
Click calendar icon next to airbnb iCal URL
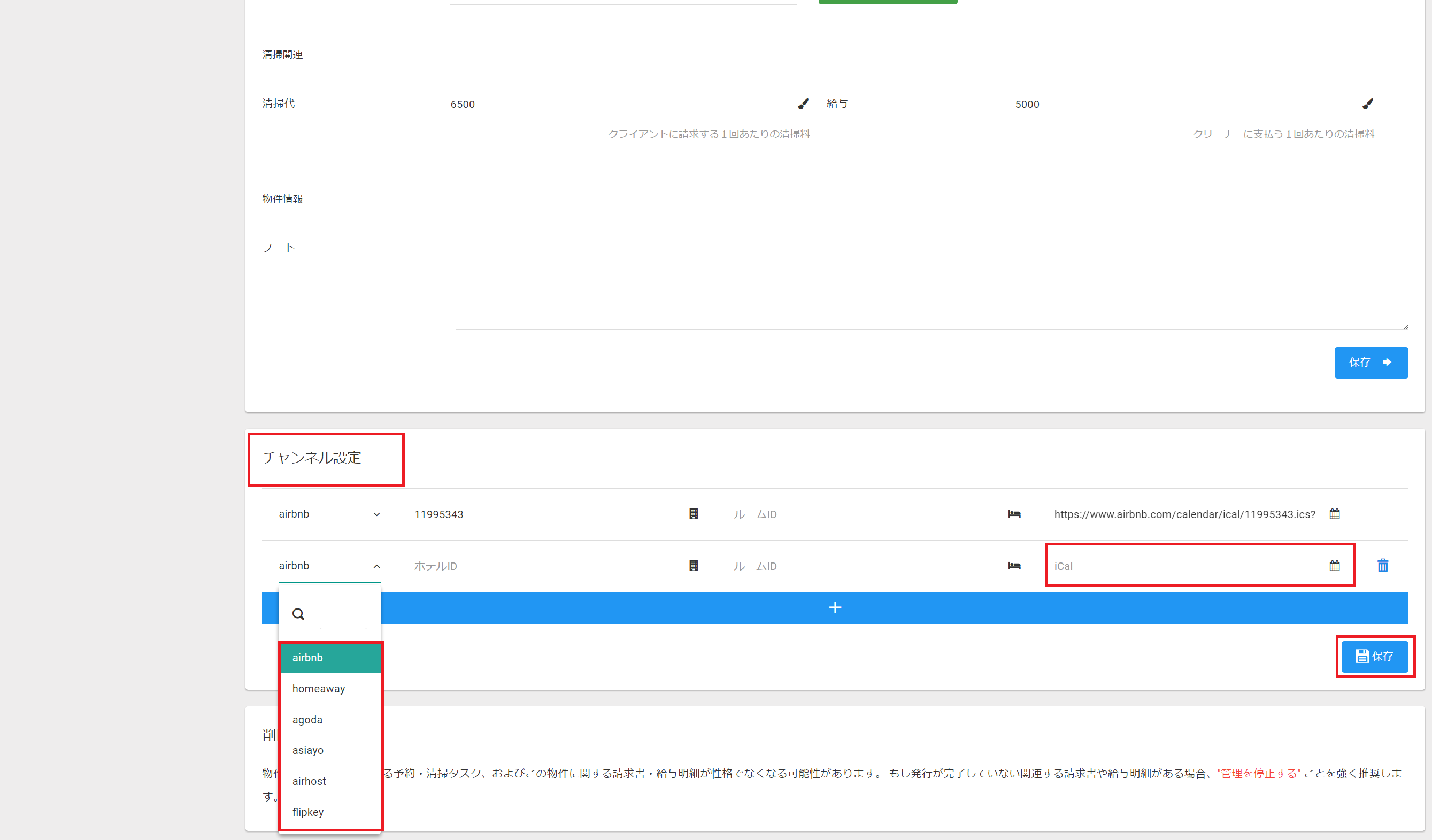(x=1334, y=514)
